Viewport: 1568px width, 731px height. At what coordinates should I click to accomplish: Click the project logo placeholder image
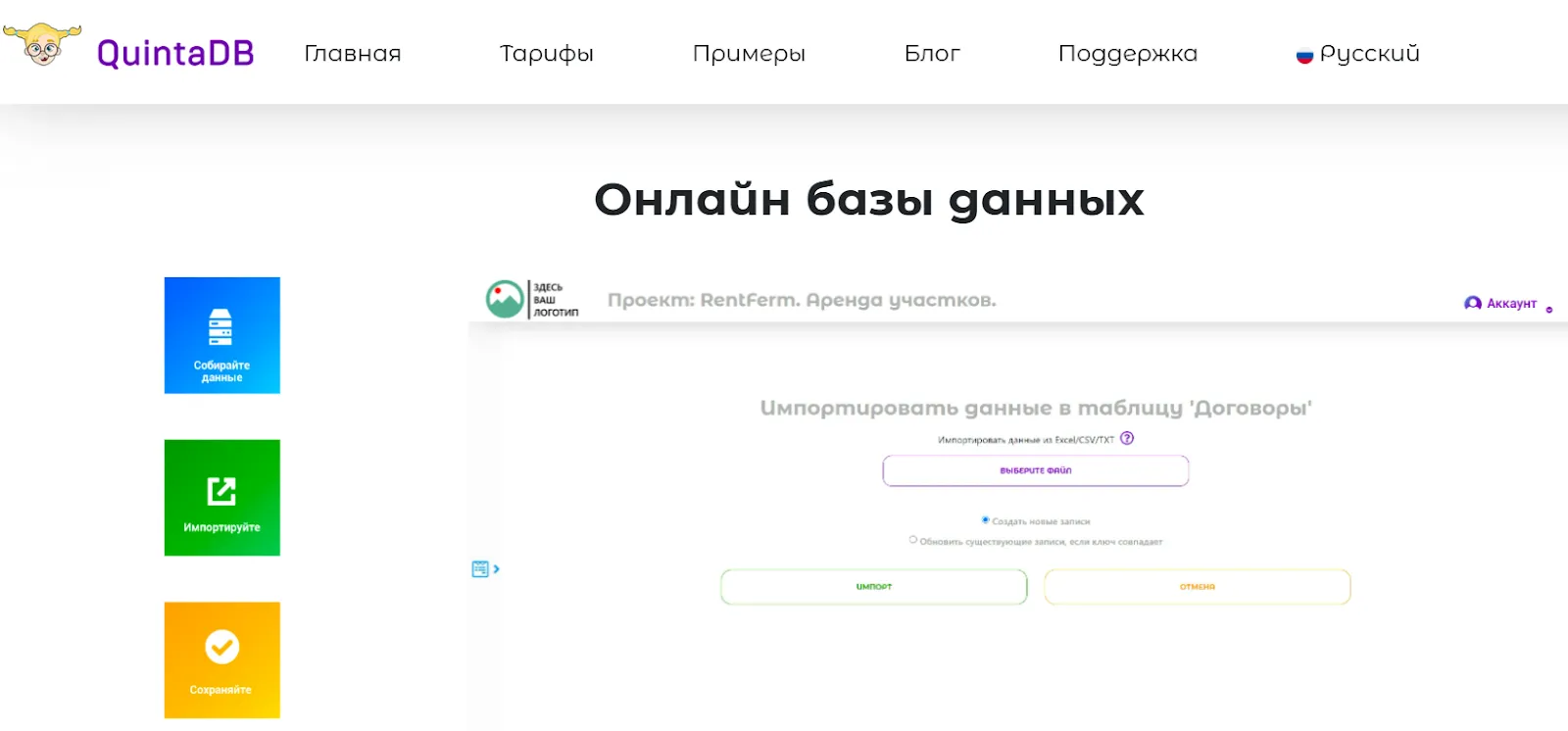point(532,299)
